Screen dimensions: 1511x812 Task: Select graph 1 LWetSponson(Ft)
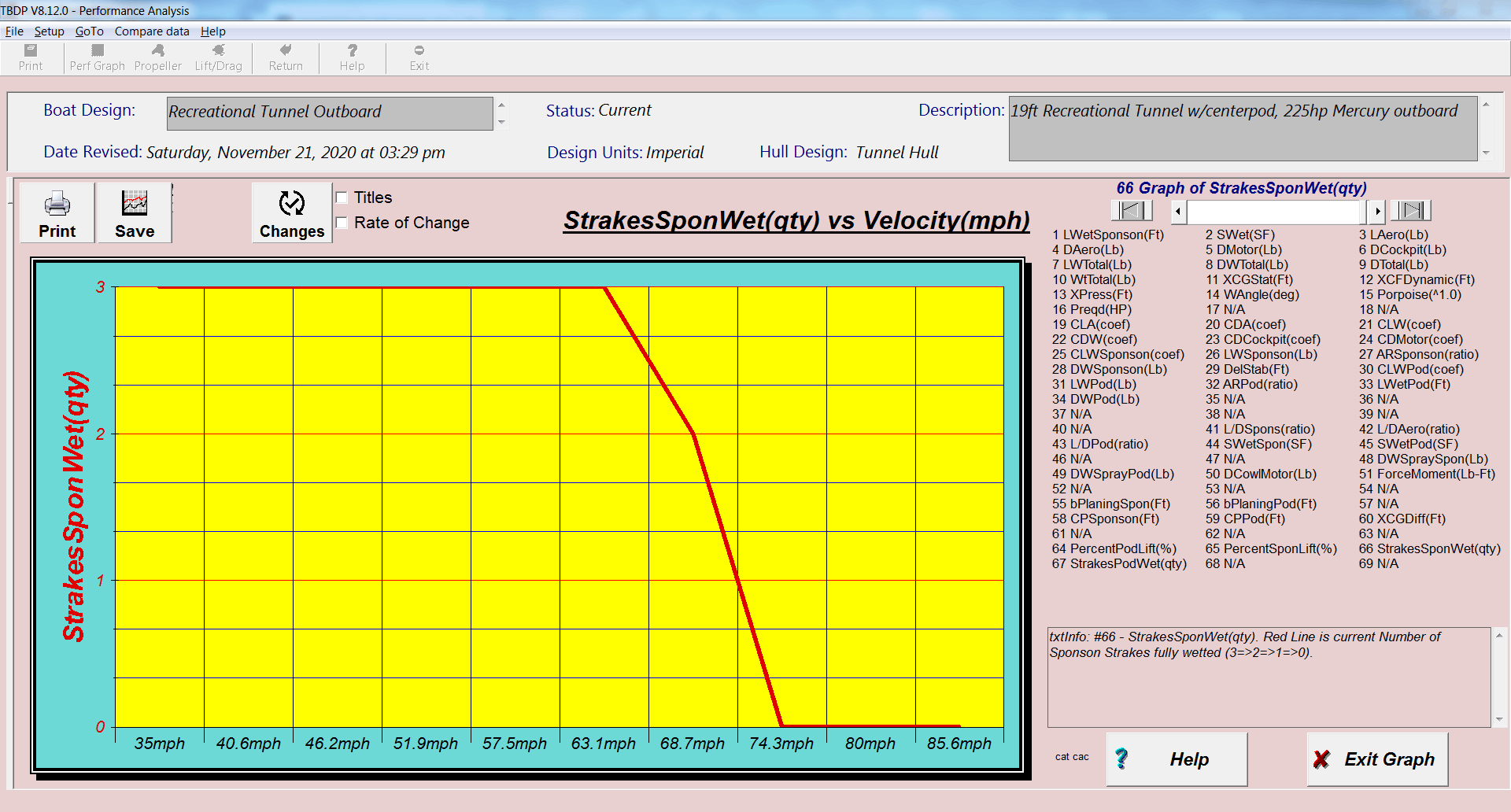1107,234
